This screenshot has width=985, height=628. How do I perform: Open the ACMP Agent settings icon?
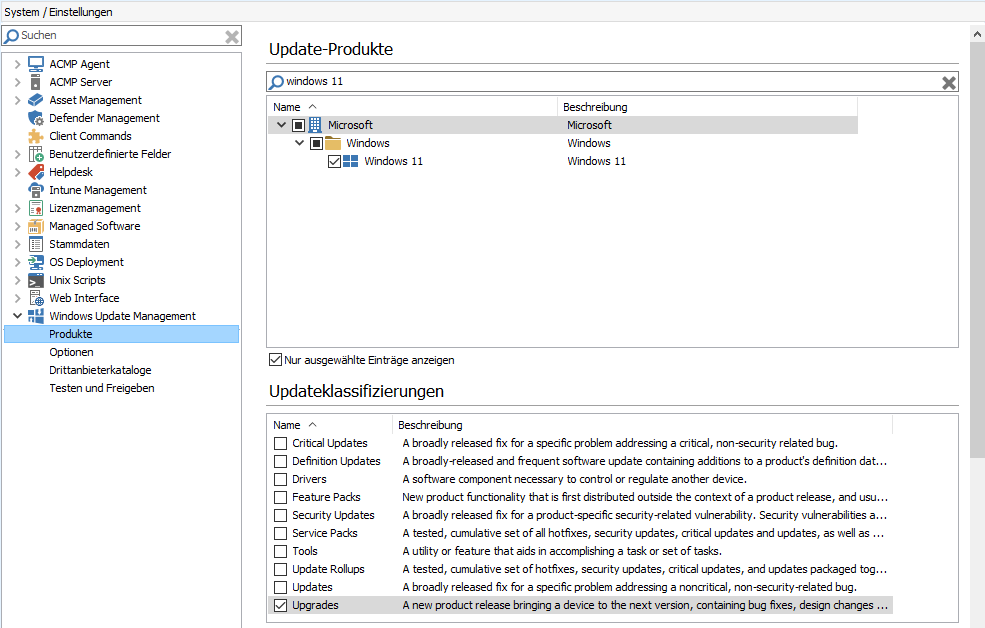(36, 63)
